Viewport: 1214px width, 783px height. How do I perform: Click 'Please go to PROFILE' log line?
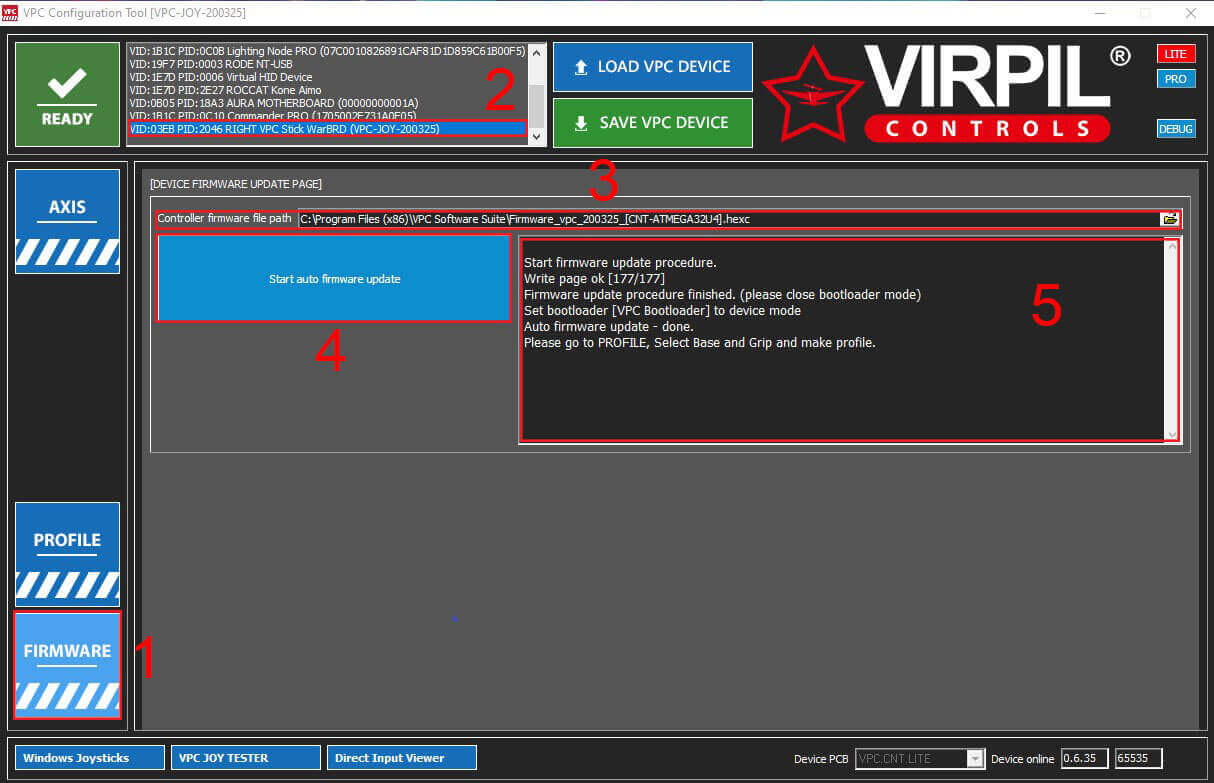[x=700, y=343]
